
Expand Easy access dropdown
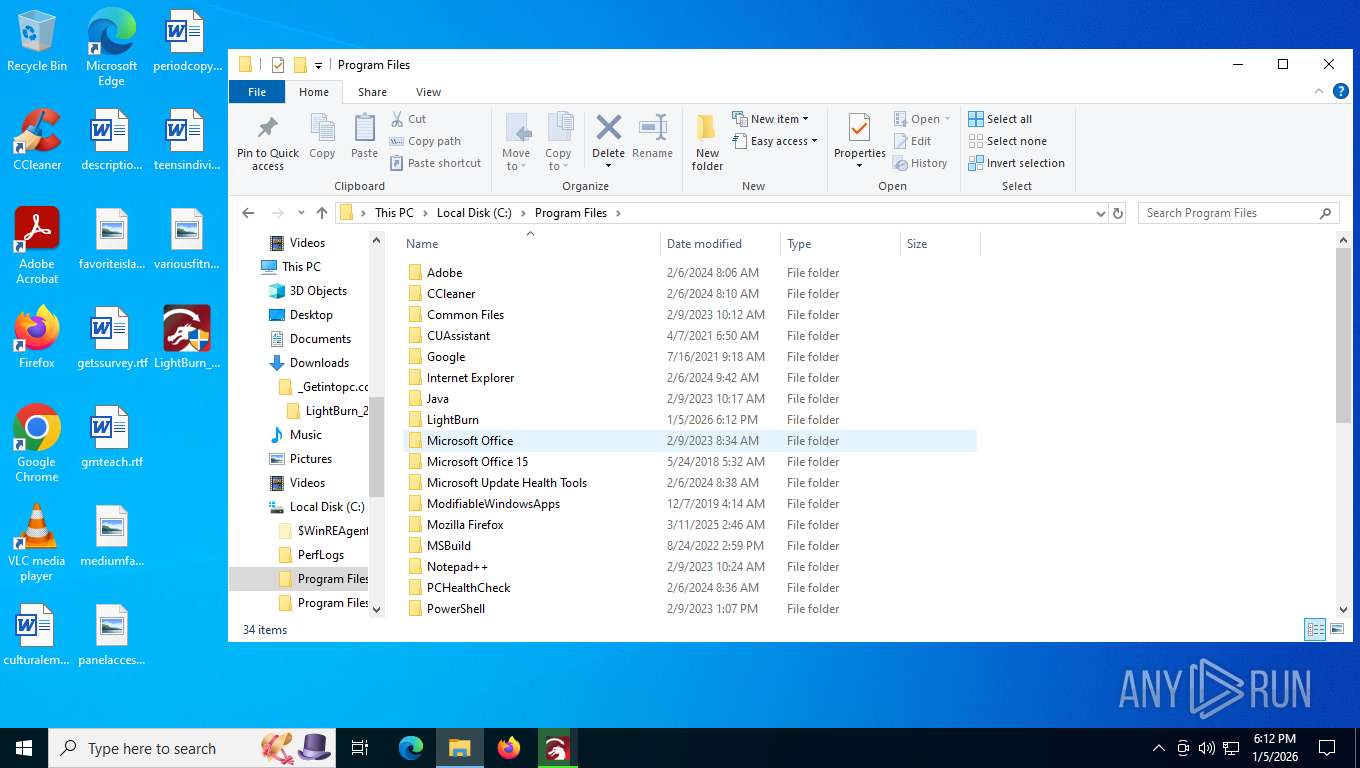coord(775,141)
